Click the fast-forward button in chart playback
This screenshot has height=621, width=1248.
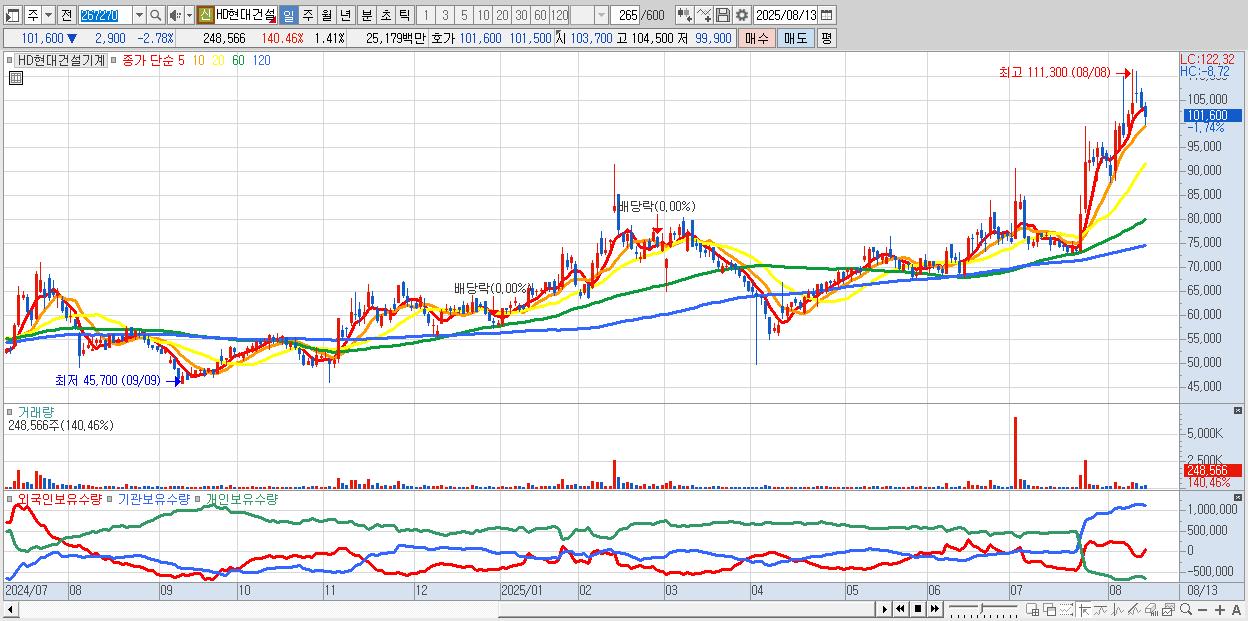click(x=934, y=609)
